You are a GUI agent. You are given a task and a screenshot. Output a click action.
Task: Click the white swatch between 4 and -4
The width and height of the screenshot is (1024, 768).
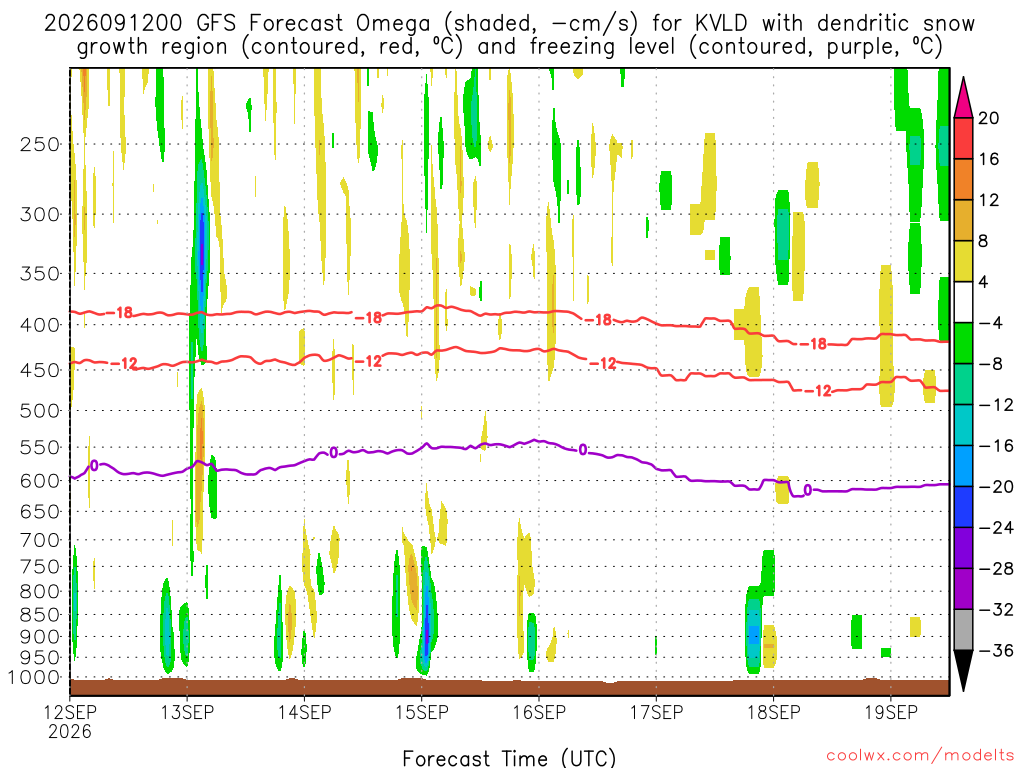tap(963, 302)
